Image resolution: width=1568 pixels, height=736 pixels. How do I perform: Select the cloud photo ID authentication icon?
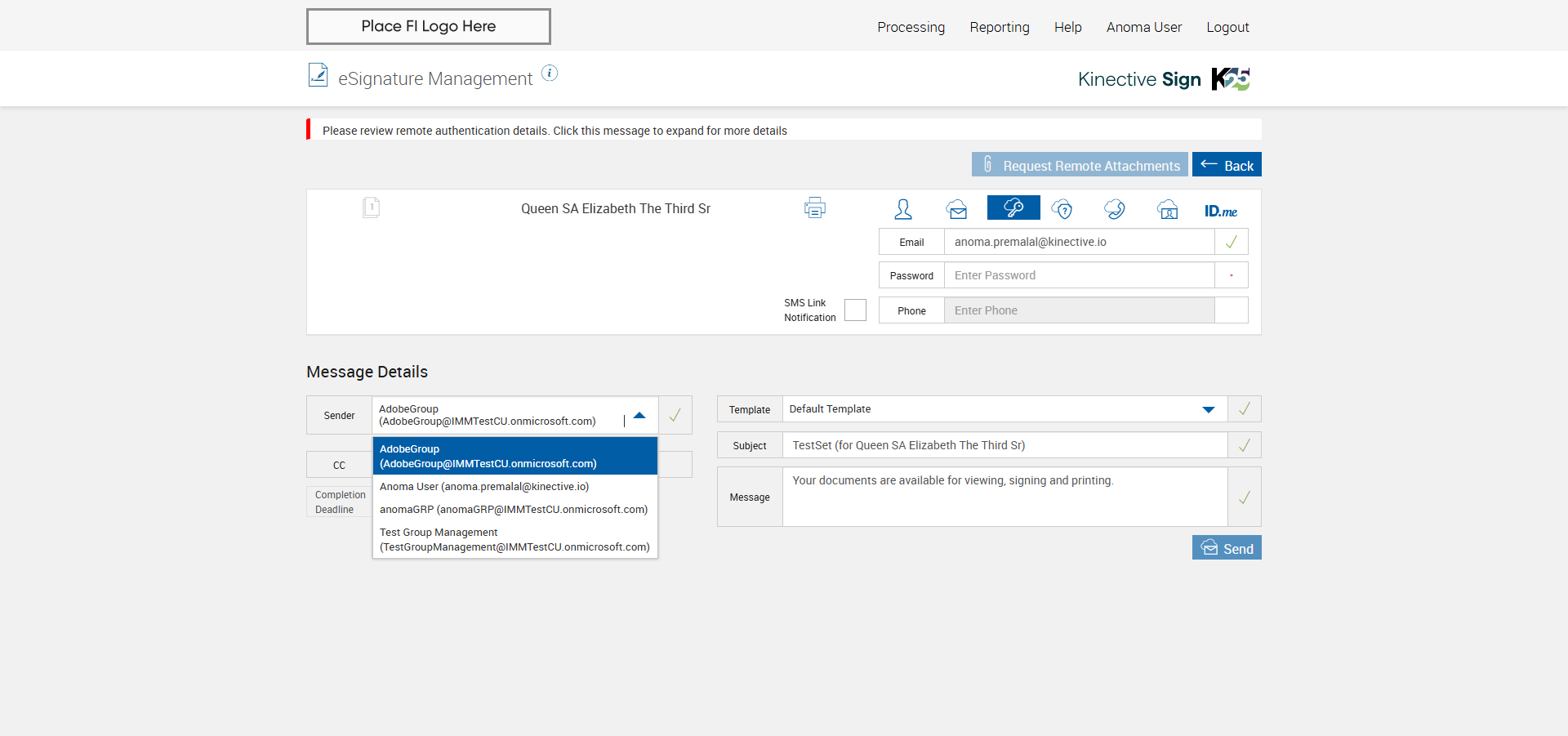(x=1167, y=209)
